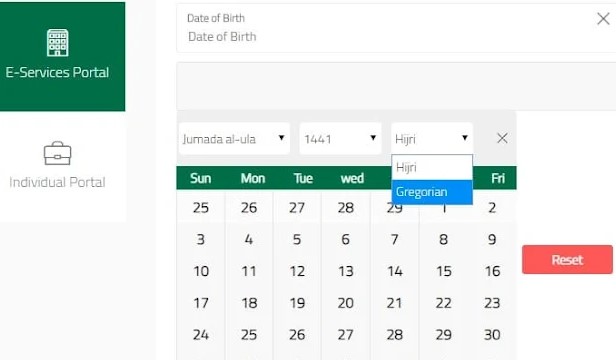The image size is (616, 360).
Task: Expand the Jumada al-ula month dropdown
Action: click(x=234, y=139)
